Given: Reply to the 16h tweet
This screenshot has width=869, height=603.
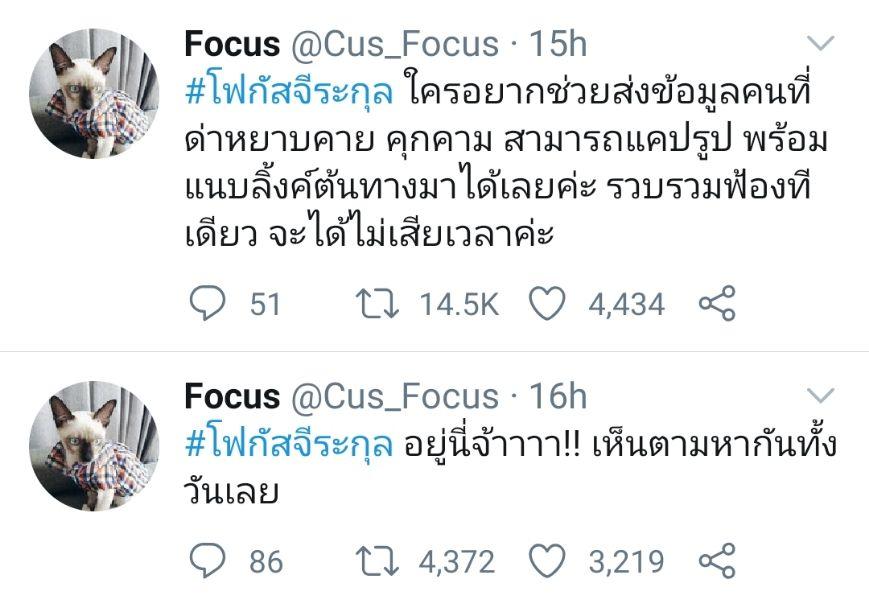Looking at the screenshot, I should point(208,560).
